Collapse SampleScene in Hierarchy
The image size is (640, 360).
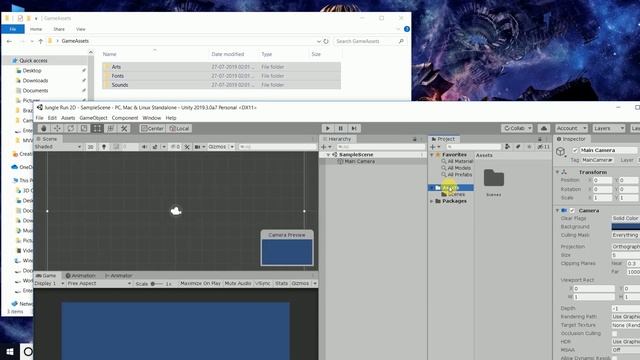pyautogui.click(x=328, y=155)
